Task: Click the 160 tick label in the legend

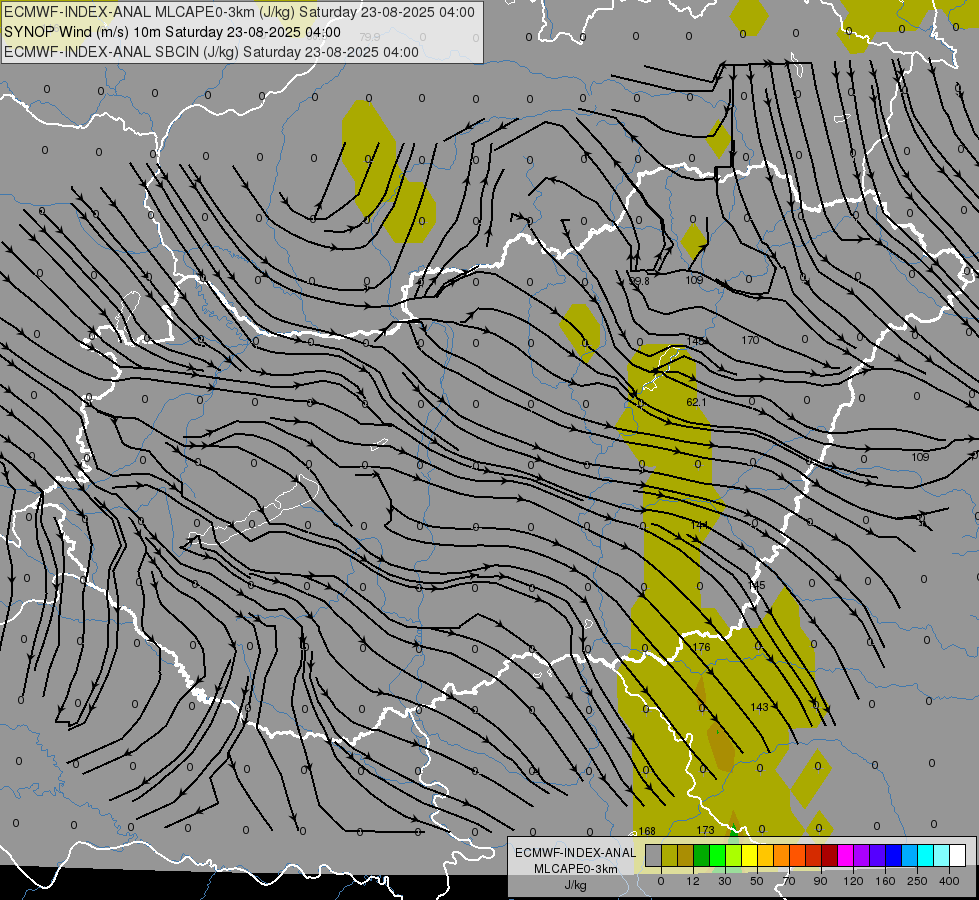Action: pos(885,882)
